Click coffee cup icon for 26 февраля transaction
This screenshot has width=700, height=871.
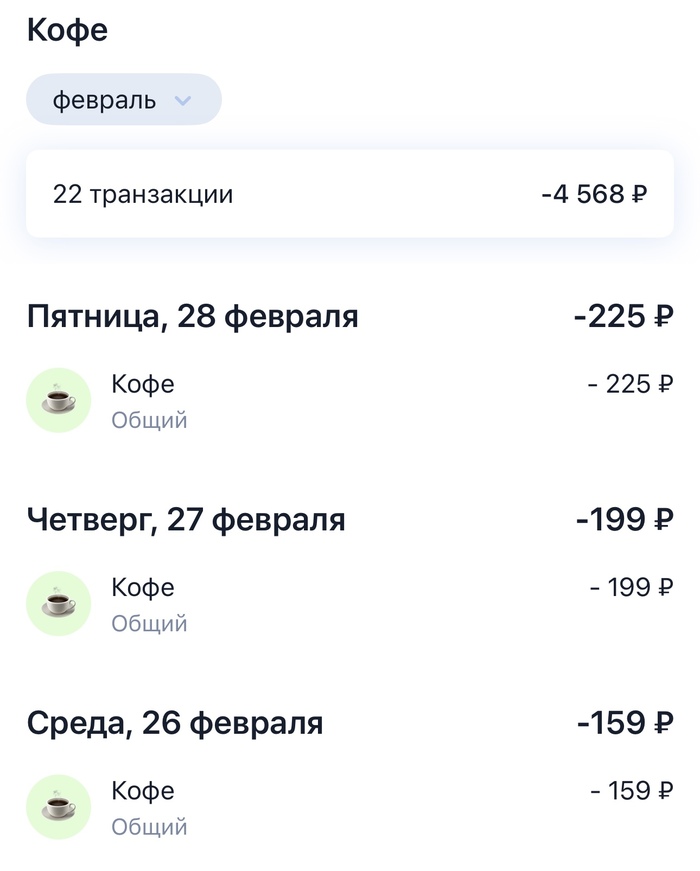[x=58, y=807]
